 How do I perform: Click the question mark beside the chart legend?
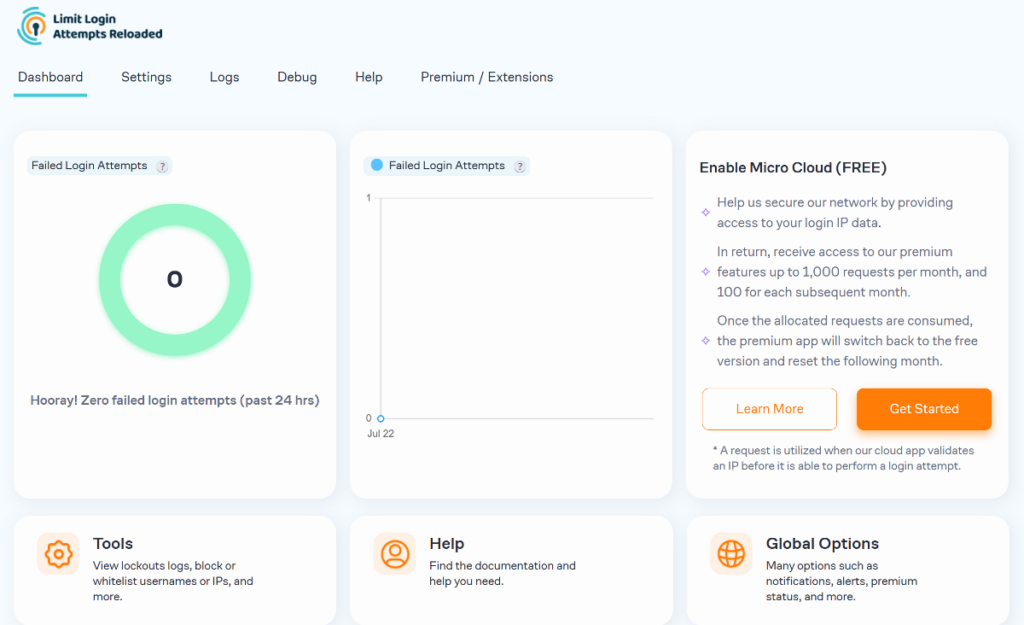[520, 167]
